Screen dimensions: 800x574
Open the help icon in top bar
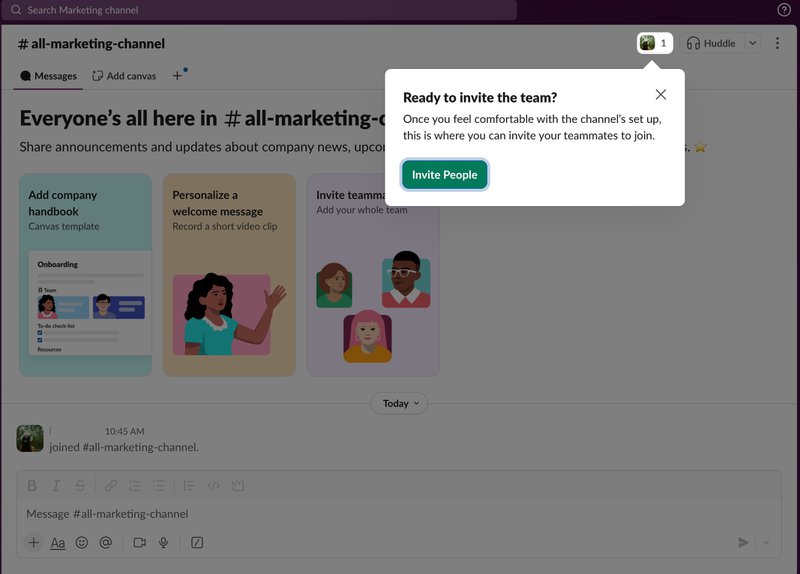pyautogui.click(x=784, y=10)
